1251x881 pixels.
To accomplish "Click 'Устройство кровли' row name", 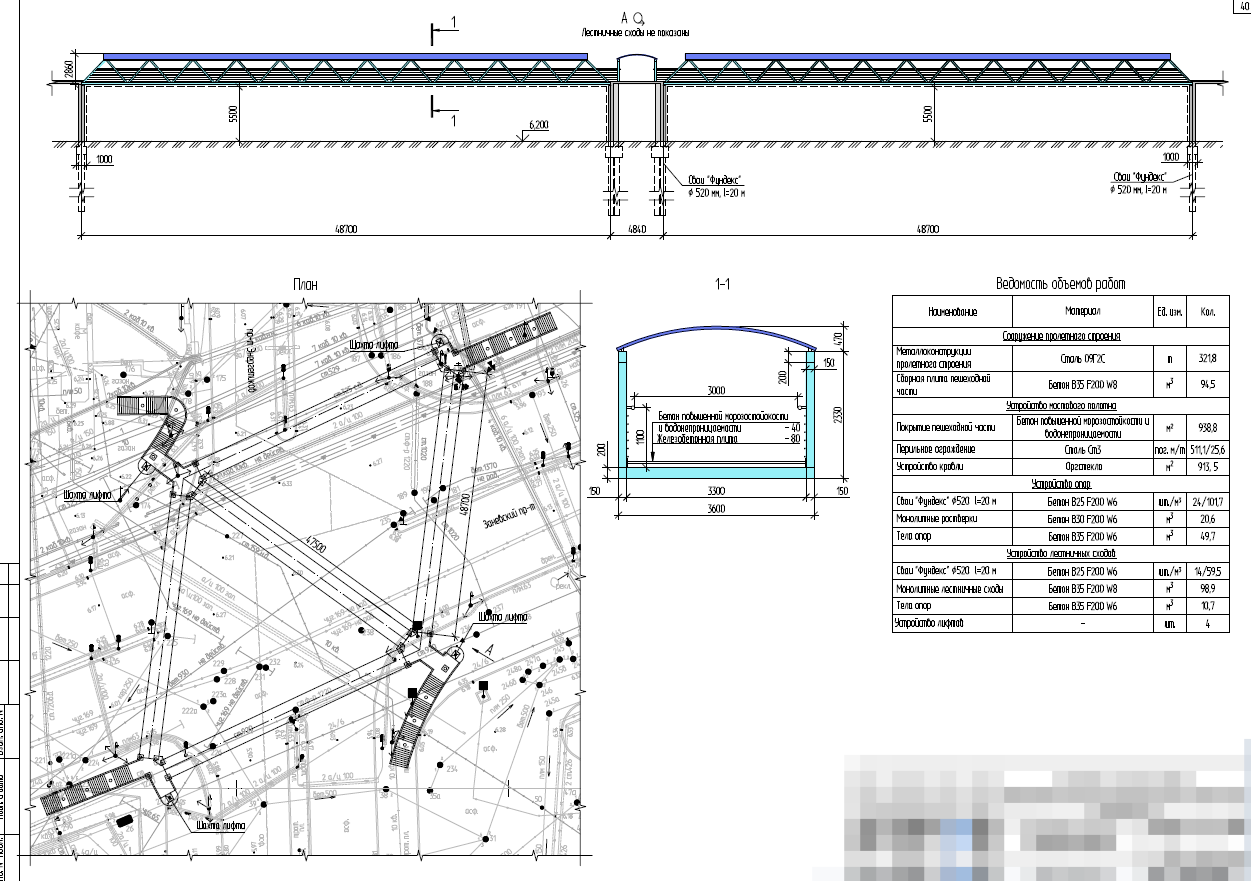I will (928, 467).
